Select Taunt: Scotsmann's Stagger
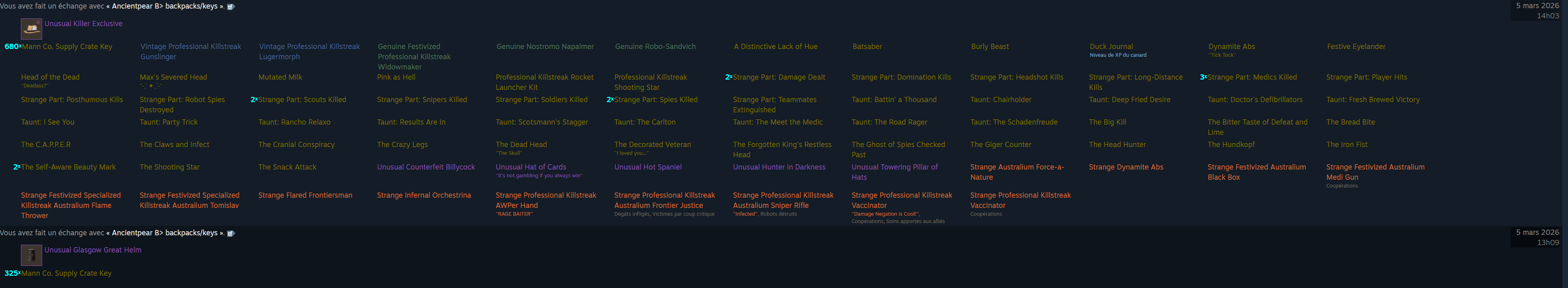1568x288 pixels. (542, 122)
